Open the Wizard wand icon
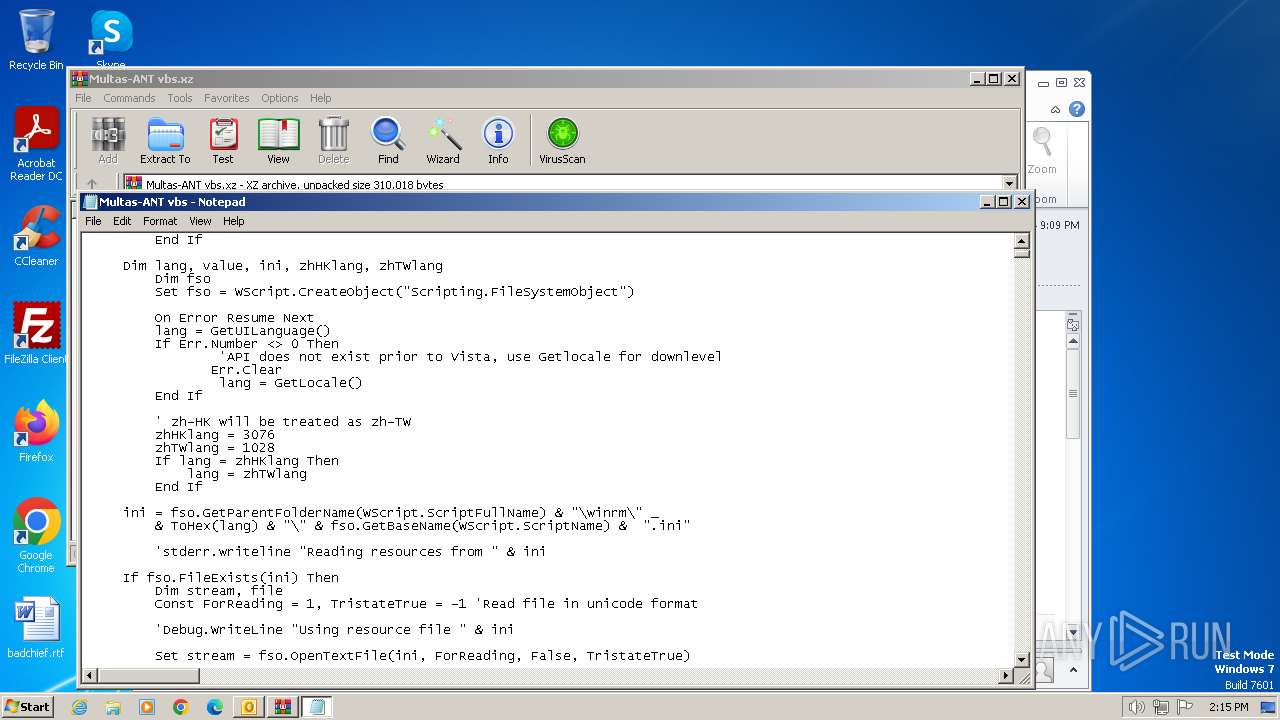The width and height of the screenshot is (1280, 720). (x=443, y=141)
